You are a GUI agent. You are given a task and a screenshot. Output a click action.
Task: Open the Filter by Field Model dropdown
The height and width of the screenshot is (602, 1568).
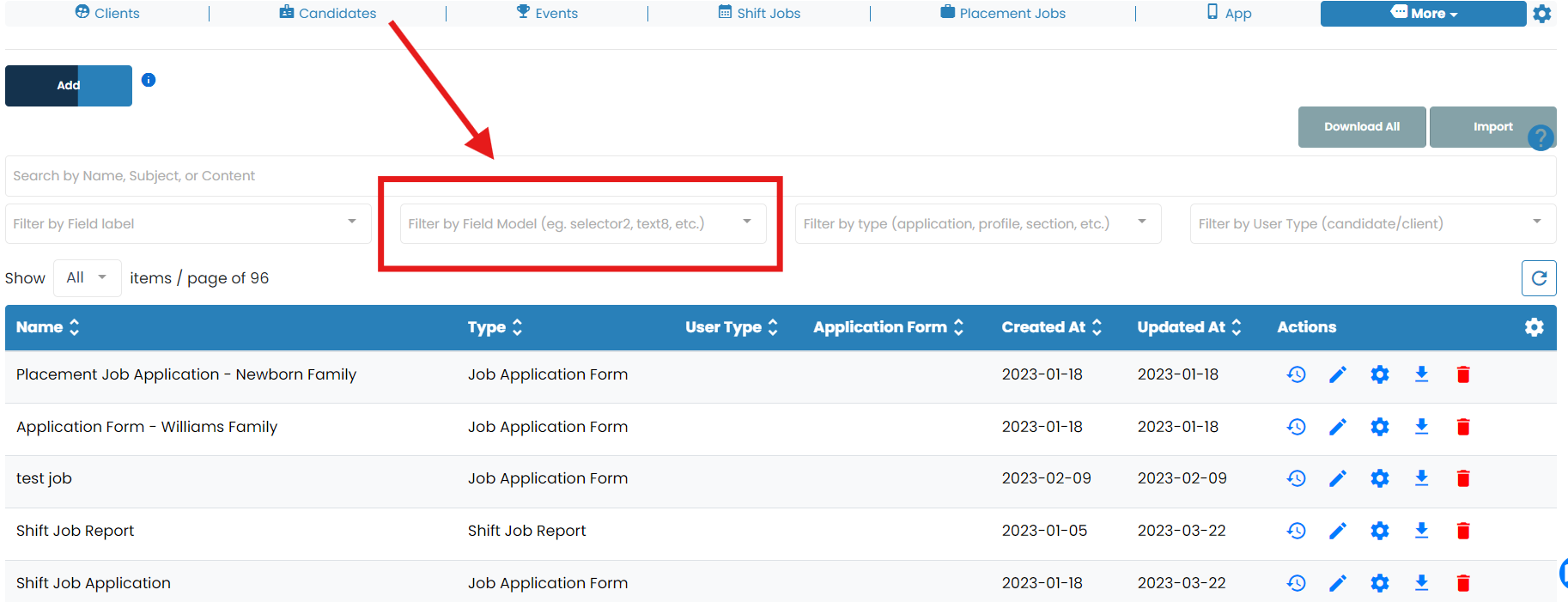pos(582,223)
